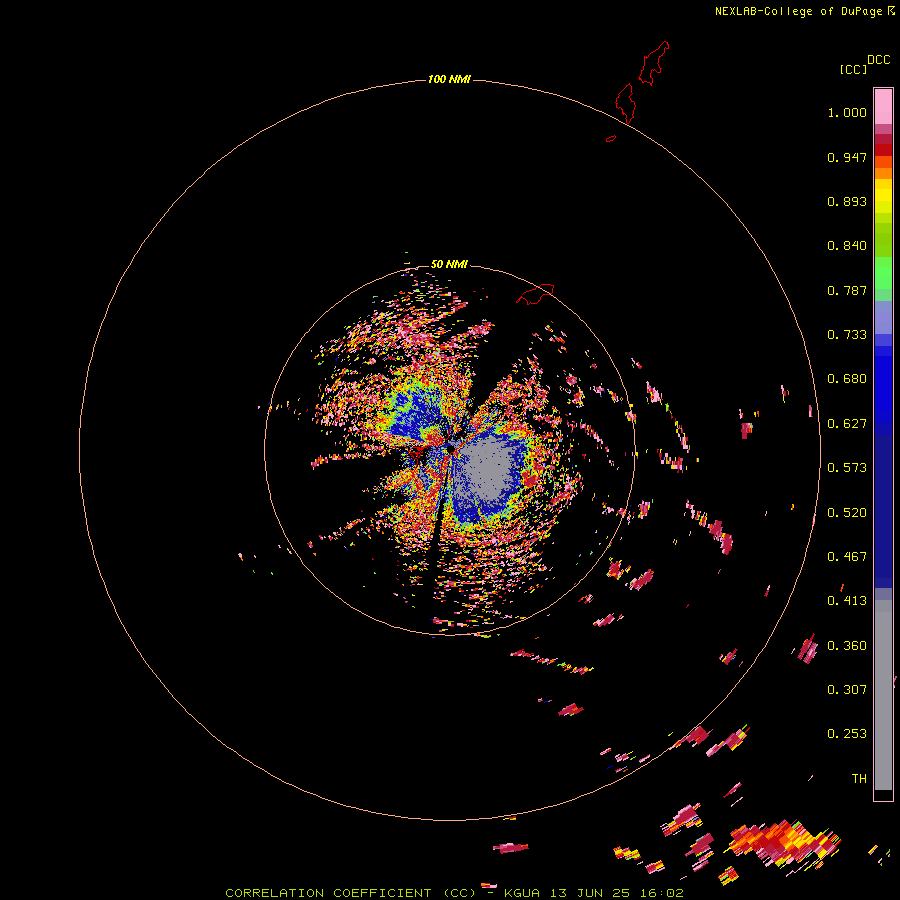Click the KGUA station identifier
Viewport: 900px width, 900px height.
522,893
